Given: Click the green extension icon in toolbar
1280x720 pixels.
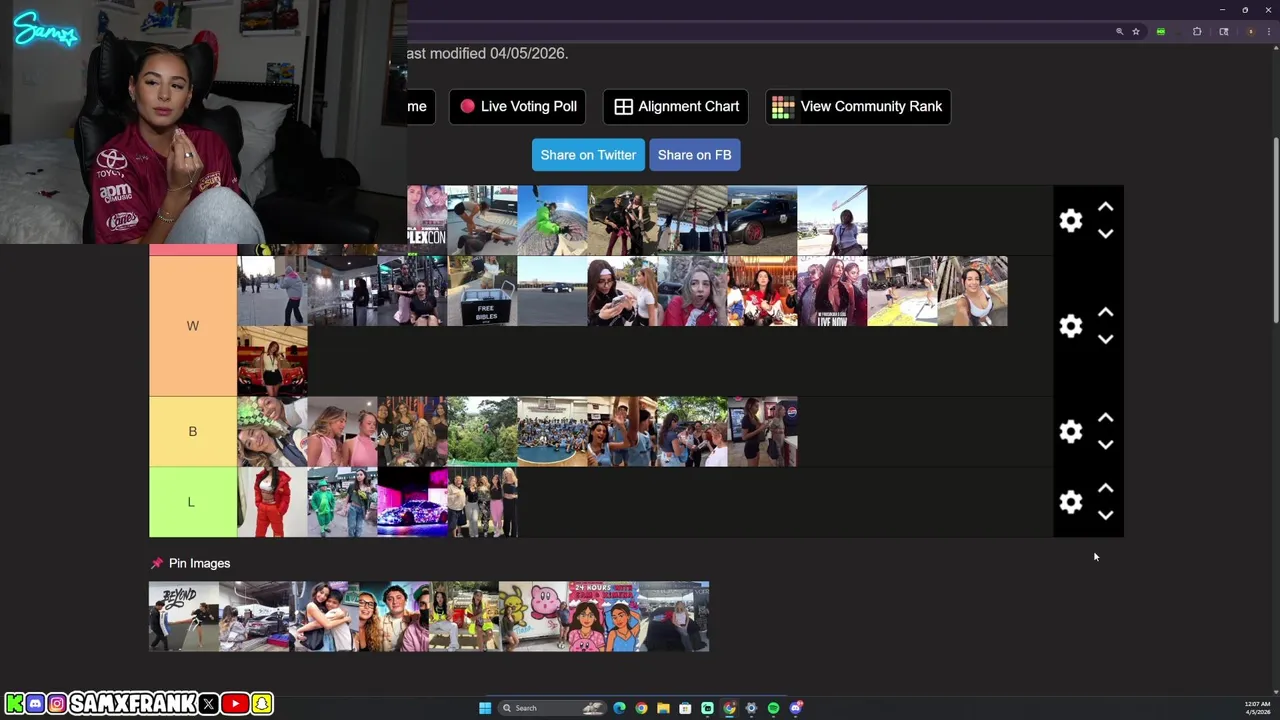Looking at the screenshot, I should pyautogui.click(x=1160, y=32).
